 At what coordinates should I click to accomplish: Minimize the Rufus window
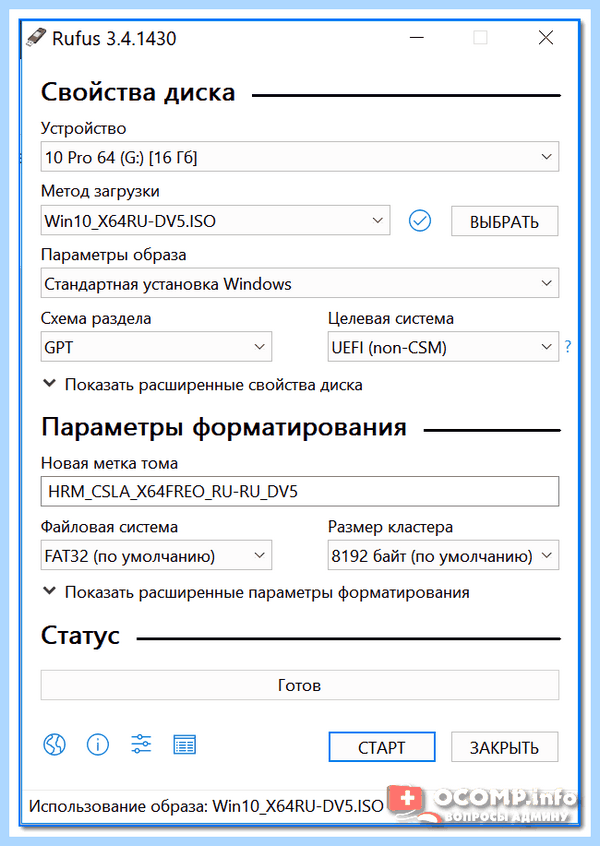[416, 38]
